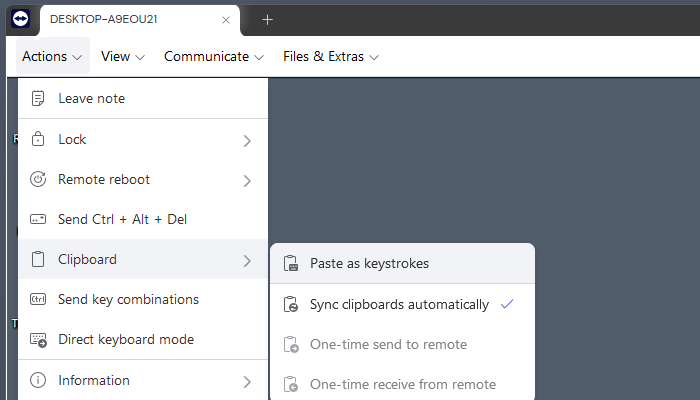
Task: Click the Lock padlock icon
Action: (x=38, y=139)
